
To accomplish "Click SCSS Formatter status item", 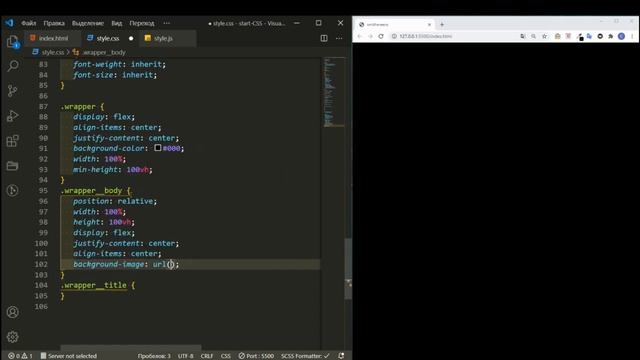I will [305, 356].
